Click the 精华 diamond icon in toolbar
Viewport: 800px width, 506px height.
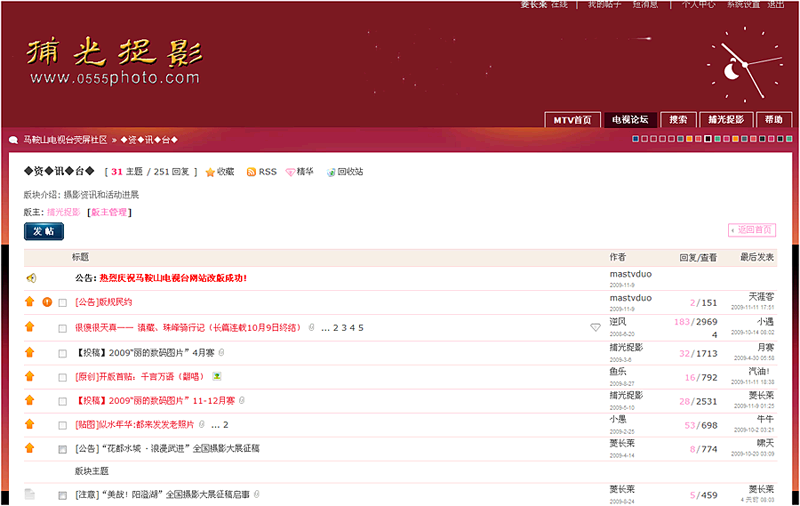[290, 172]
